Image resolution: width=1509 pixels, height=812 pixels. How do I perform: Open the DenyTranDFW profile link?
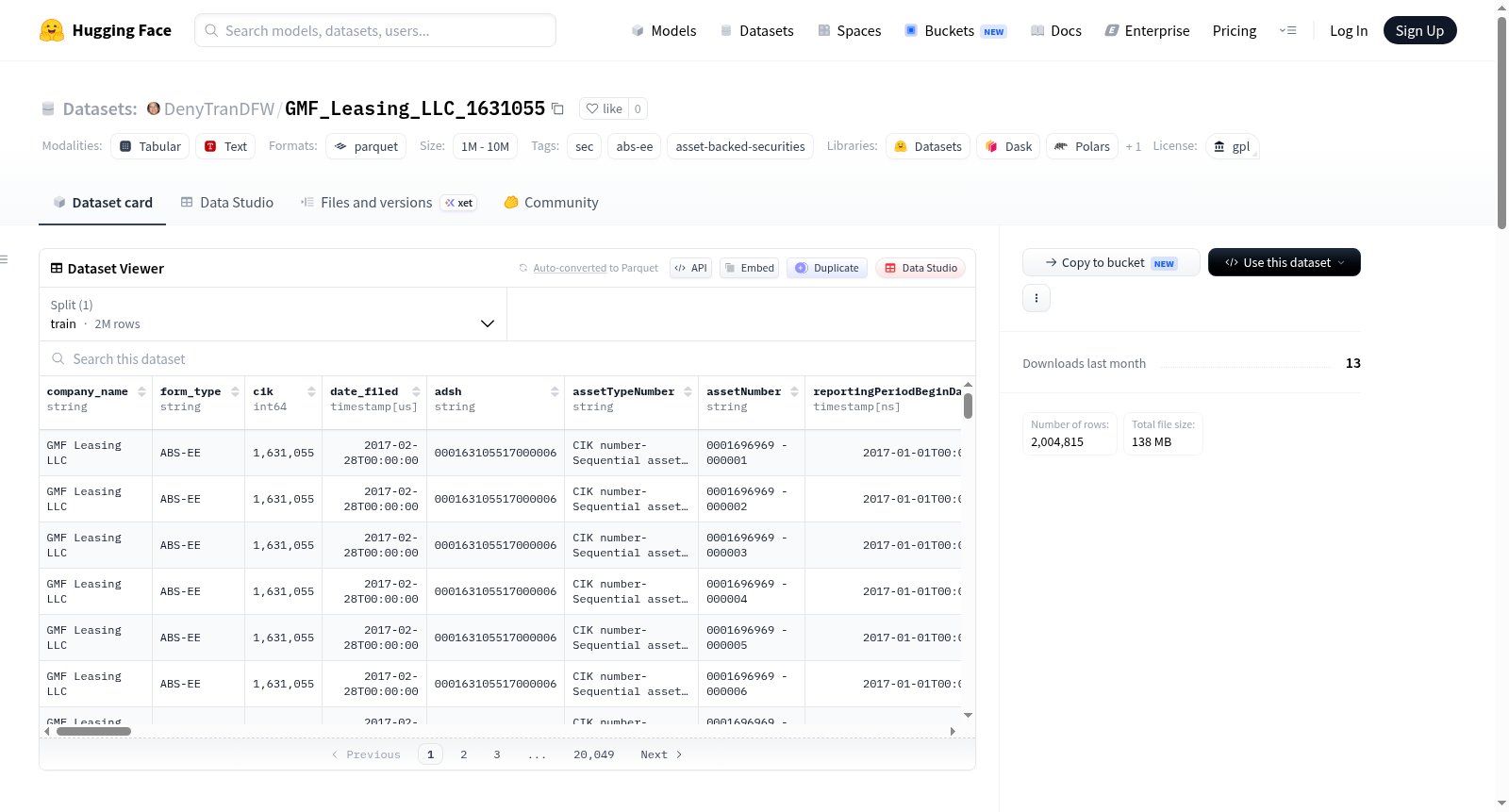[220, 108]
